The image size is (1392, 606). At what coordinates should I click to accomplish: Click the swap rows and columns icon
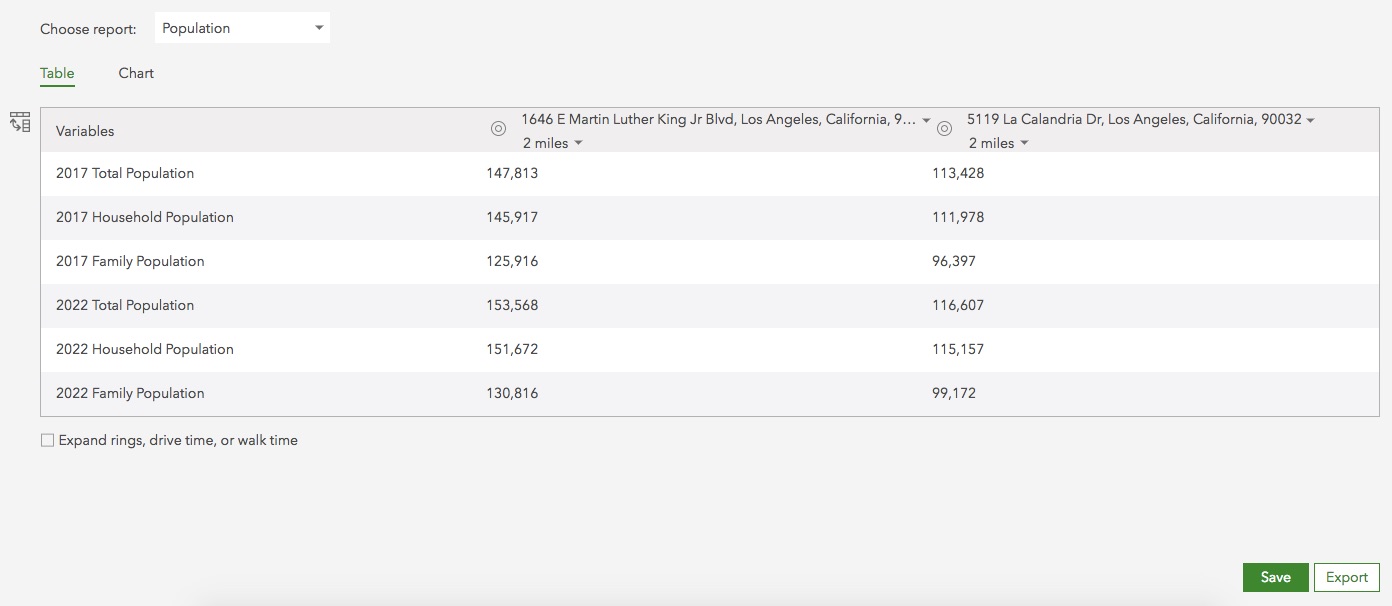click(x=20, y=122)
